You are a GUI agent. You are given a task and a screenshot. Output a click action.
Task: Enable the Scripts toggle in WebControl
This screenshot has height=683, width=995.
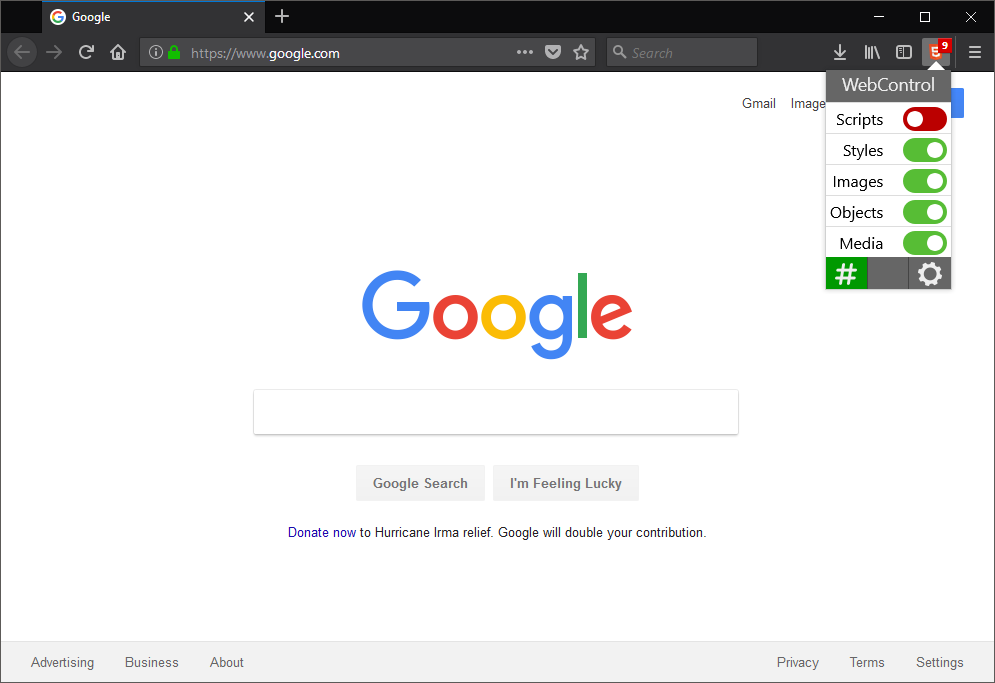[x=925, y=119]
